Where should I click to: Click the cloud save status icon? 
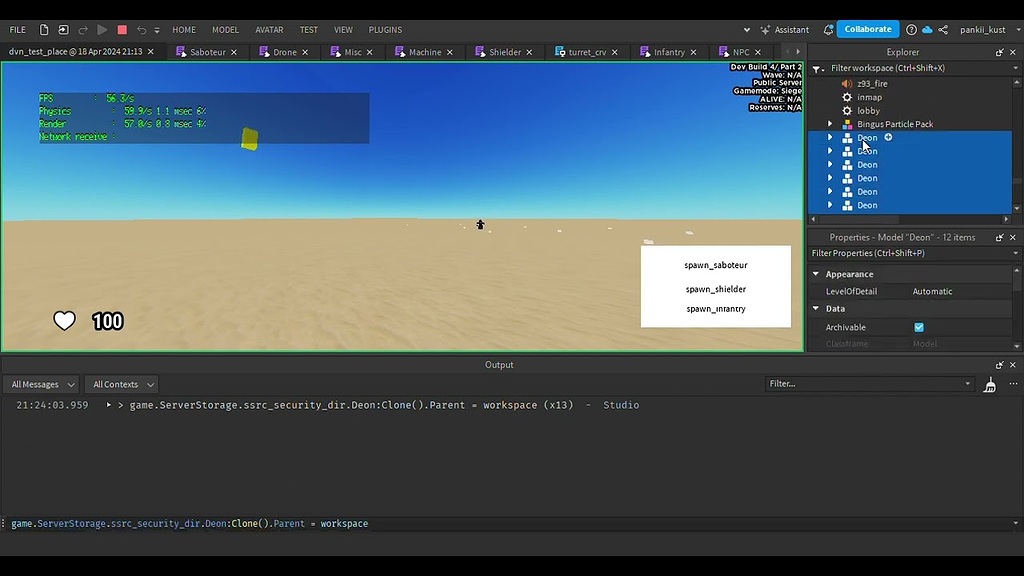pos(927,30)
